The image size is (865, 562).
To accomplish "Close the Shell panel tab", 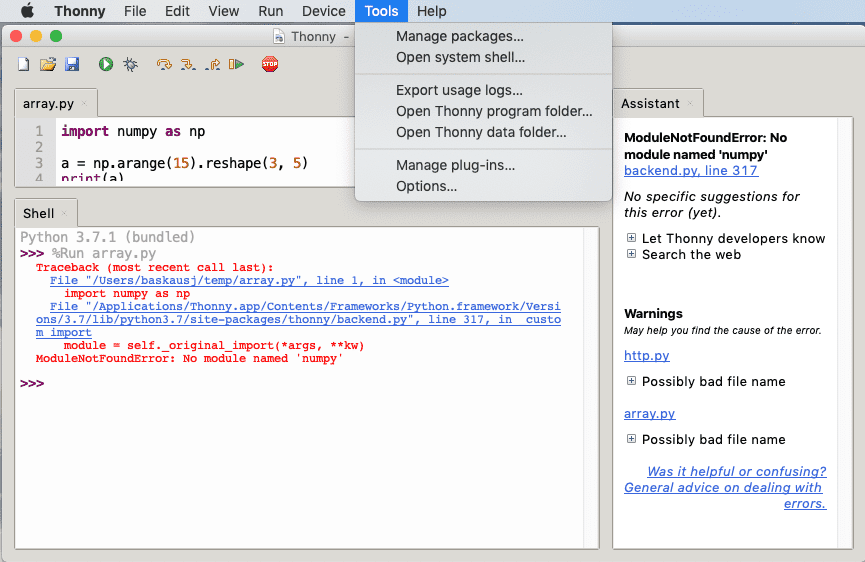I will 64,213.
